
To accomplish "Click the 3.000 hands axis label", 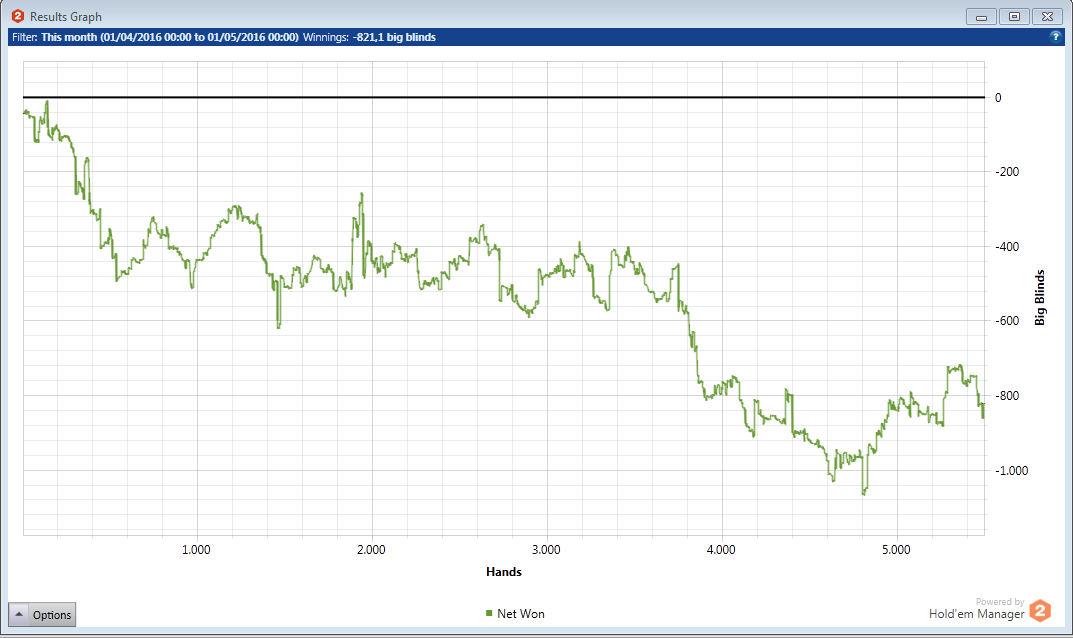I will [x=546, y=550].
